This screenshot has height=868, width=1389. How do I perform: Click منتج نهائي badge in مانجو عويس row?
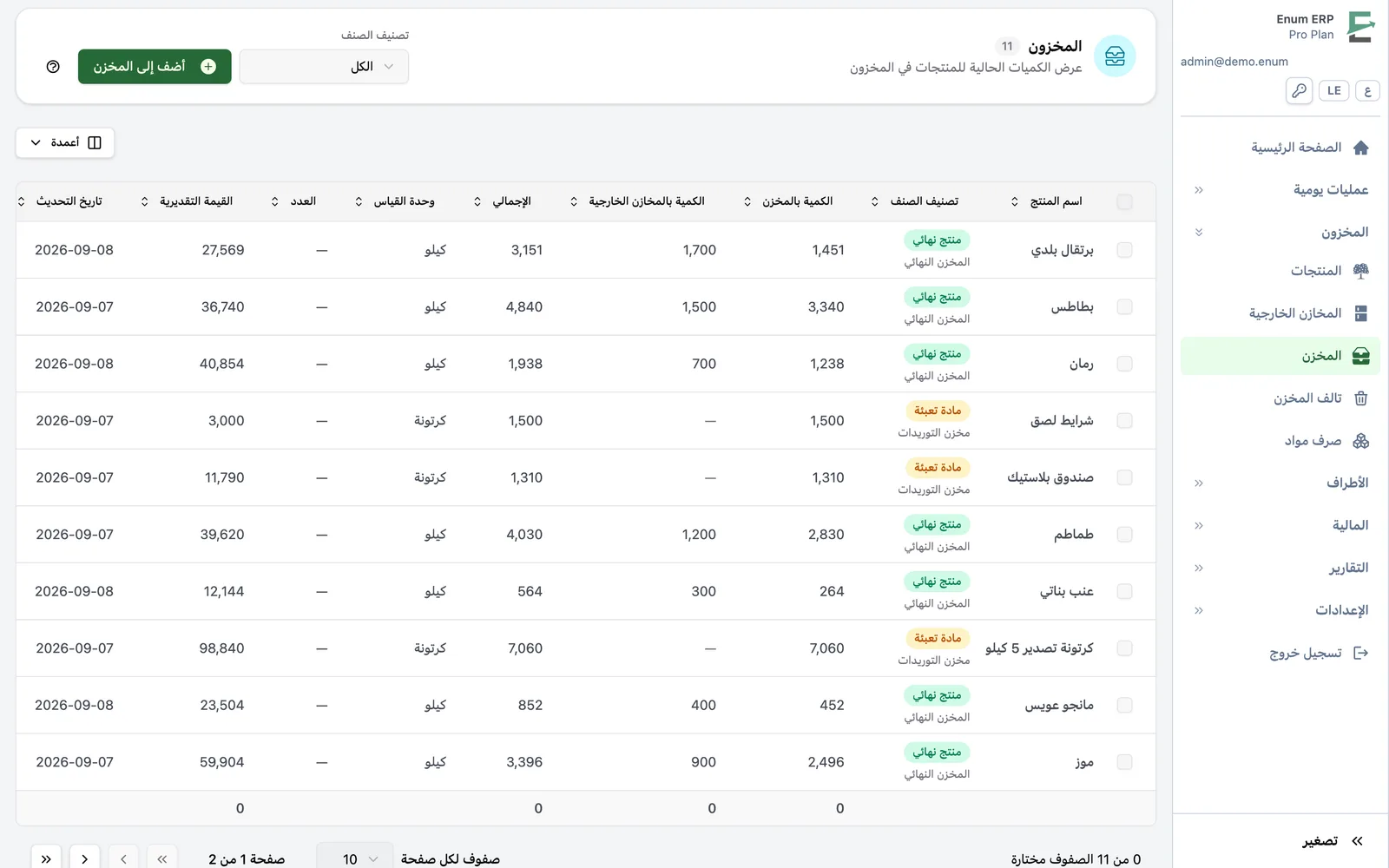coord(937,695)
